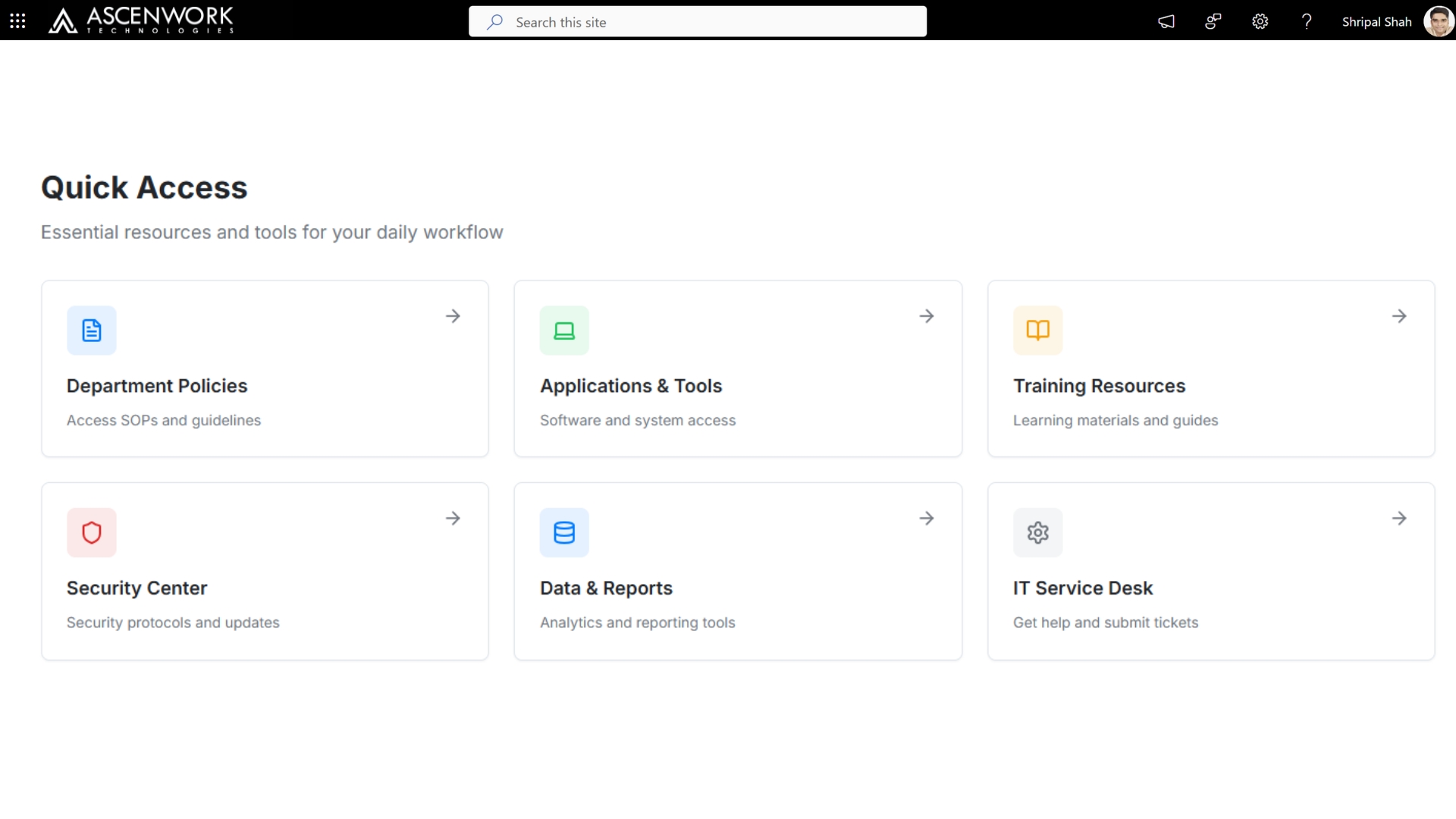The height and width of the screenshot is (819, 1456).
Task: Click the blue database Data icon
Action: pyautogui.click(x=564, y=532)
